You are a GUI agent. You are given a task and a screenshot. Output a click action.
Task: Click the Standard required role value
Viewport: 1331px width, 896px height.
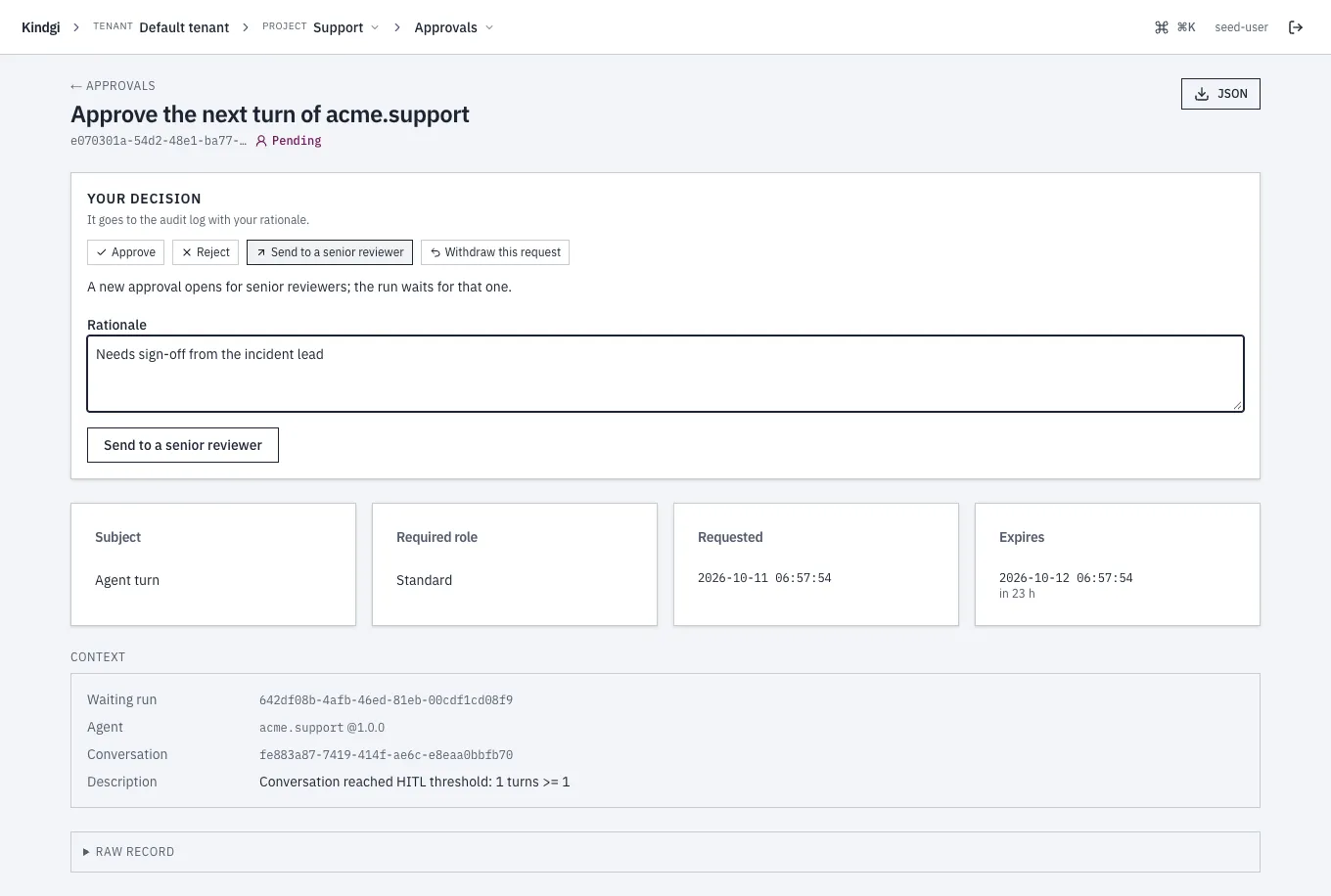point(424,580)
